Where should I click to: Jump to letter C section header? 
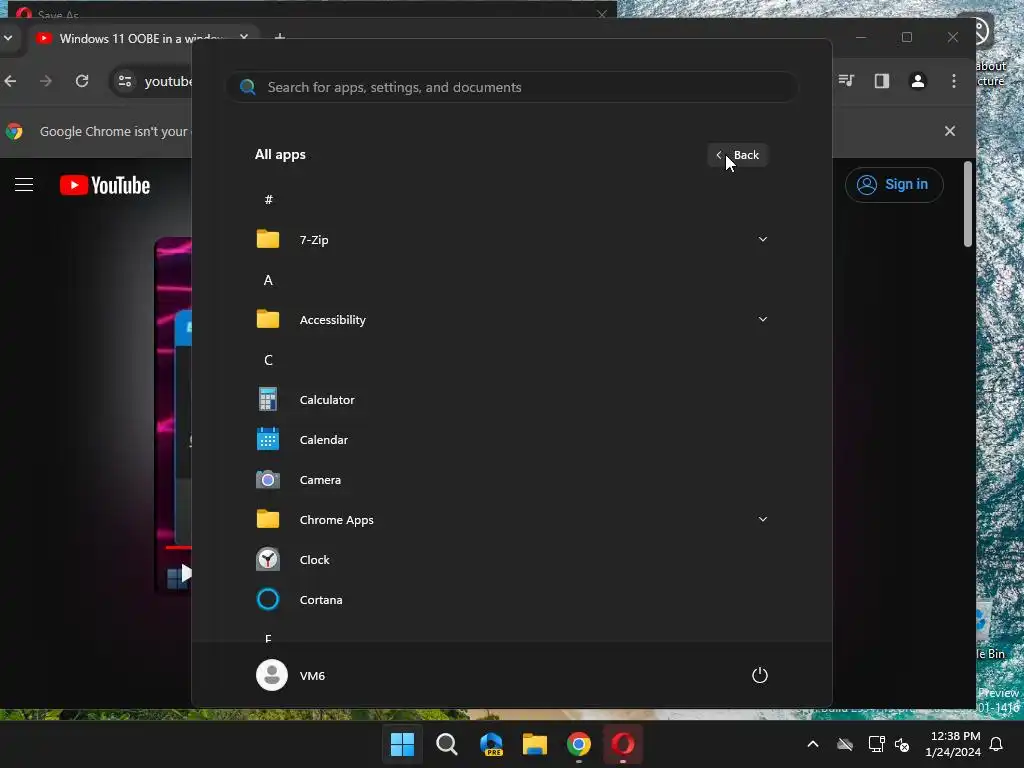tap(268, 360)
